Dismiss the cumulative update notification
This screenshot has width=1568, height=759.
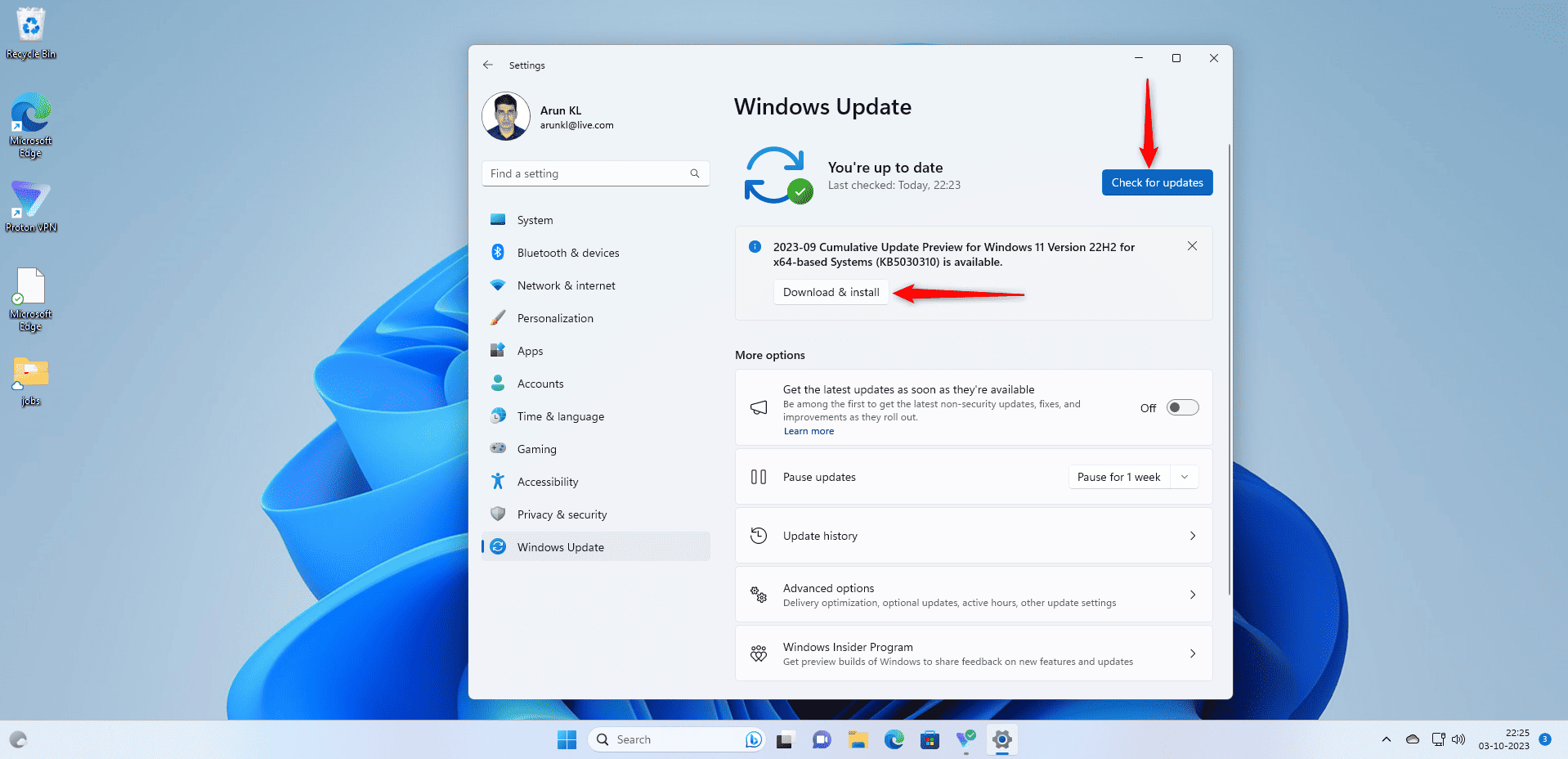click(x=1192, y=246)
